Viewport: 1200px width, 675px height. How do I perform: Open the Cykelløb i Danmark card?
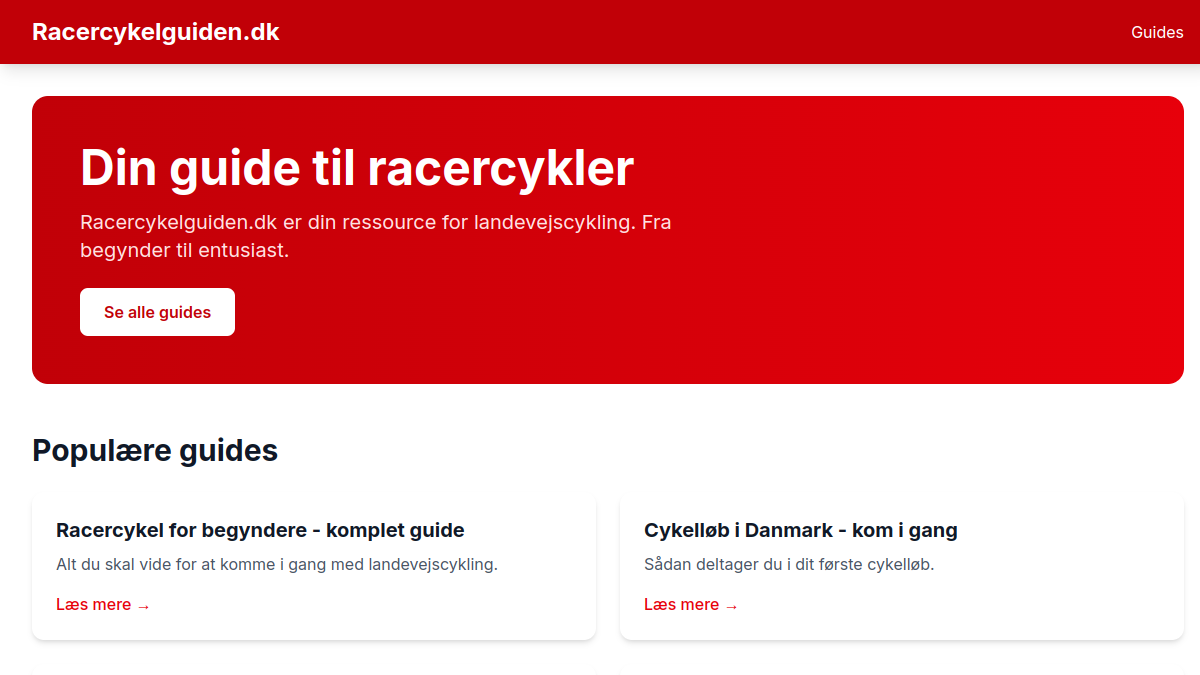coord(901,567)
